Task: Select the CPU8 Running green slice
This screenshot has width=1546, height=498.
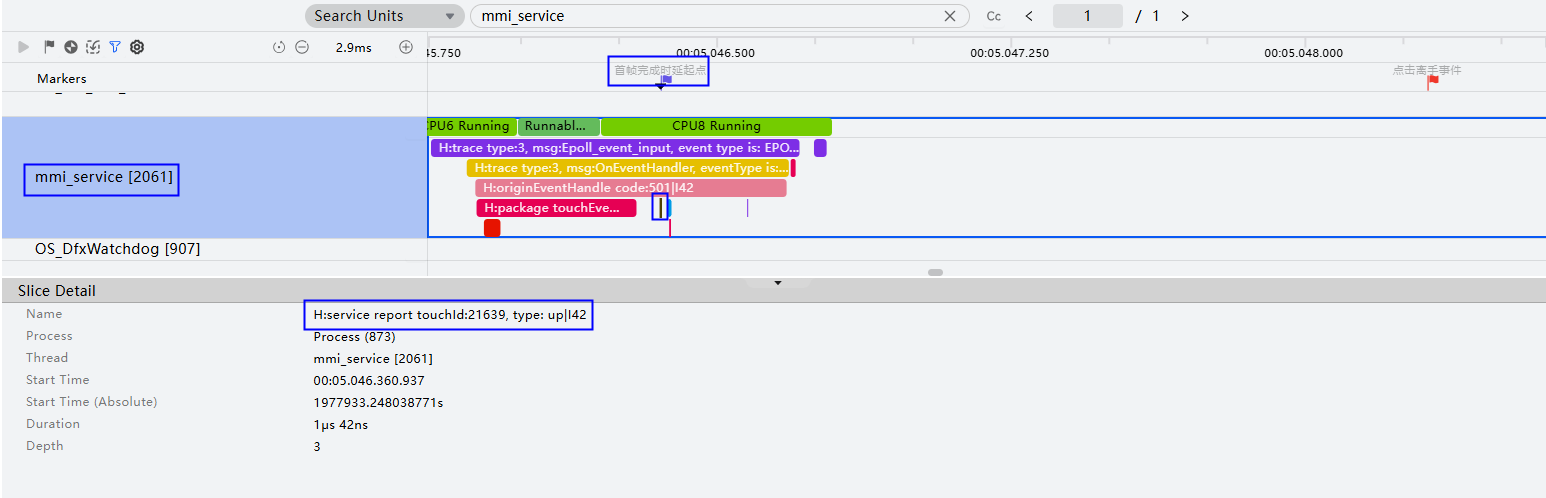Action: tap(716, 126)
